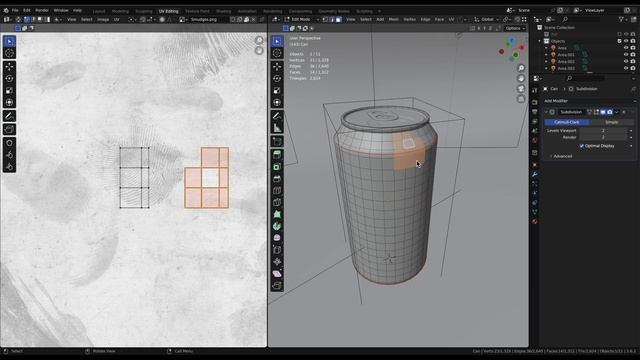This screenshot has height=360, width=640.
Task: Select the Transform tool in 3D viewport
Action: coord(277,102)
